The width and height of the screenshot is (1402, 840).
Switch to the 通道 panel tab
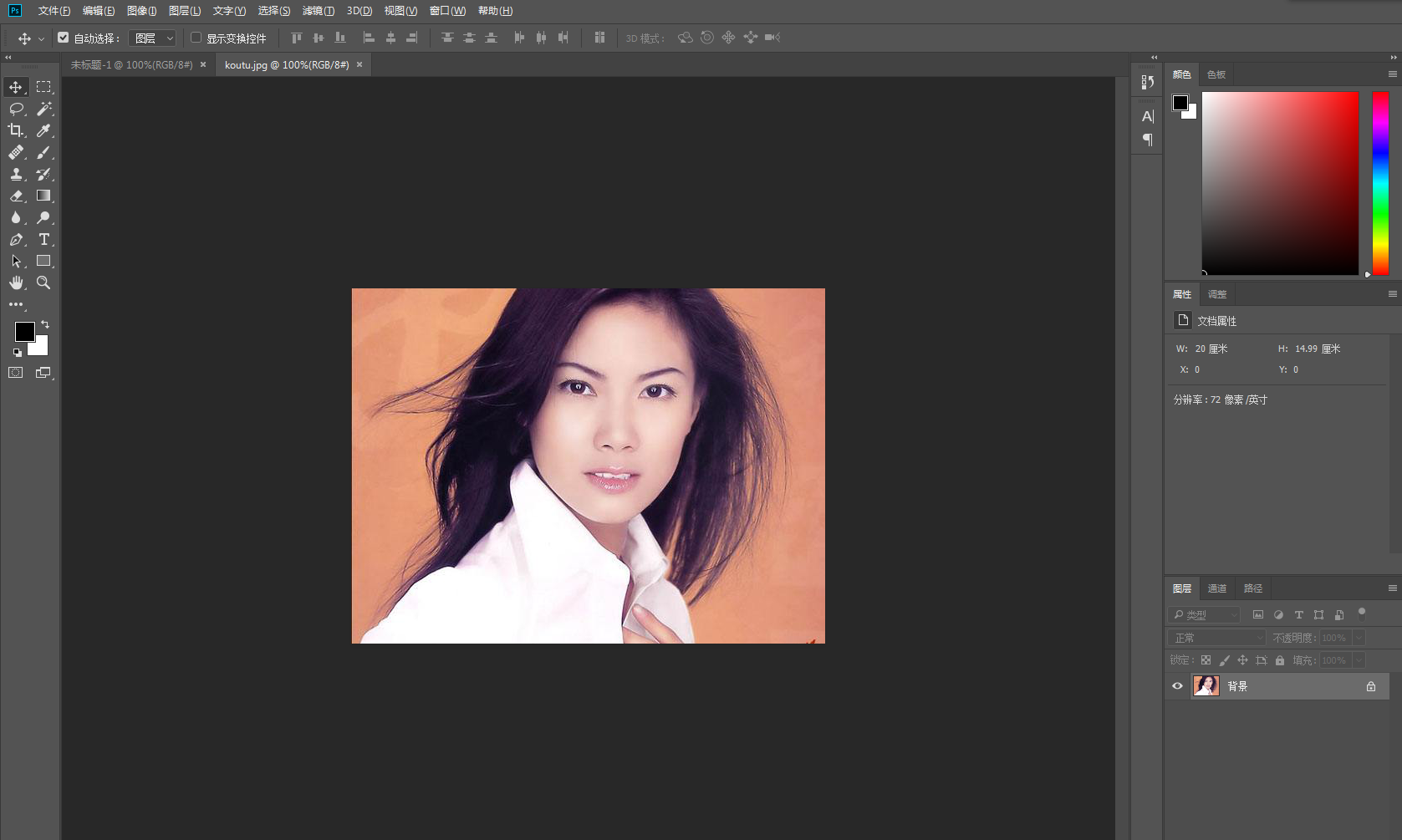tap(1217, 588)
